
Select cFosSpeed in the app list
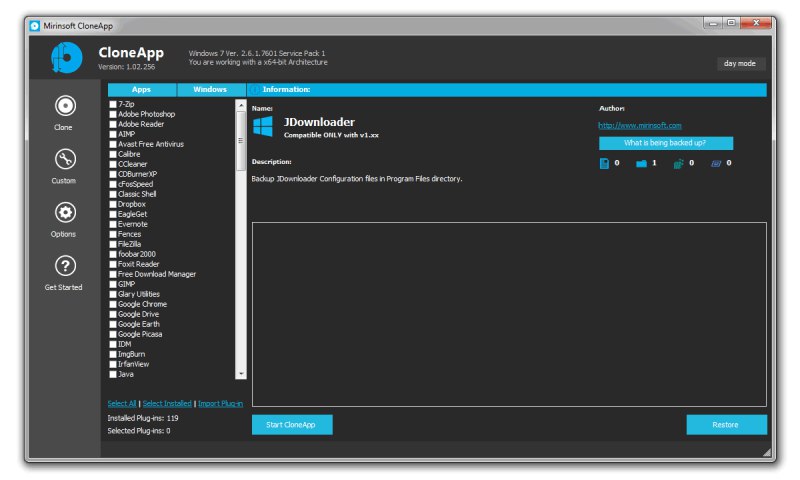[x=135, y=184]
